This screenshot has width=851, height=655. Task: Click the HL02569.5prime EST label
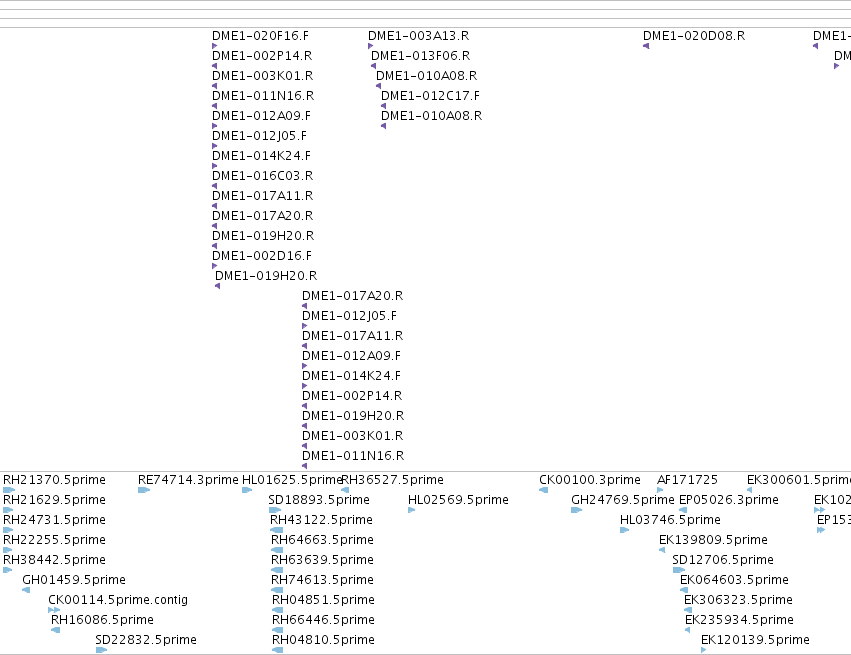tap(459, 500)
